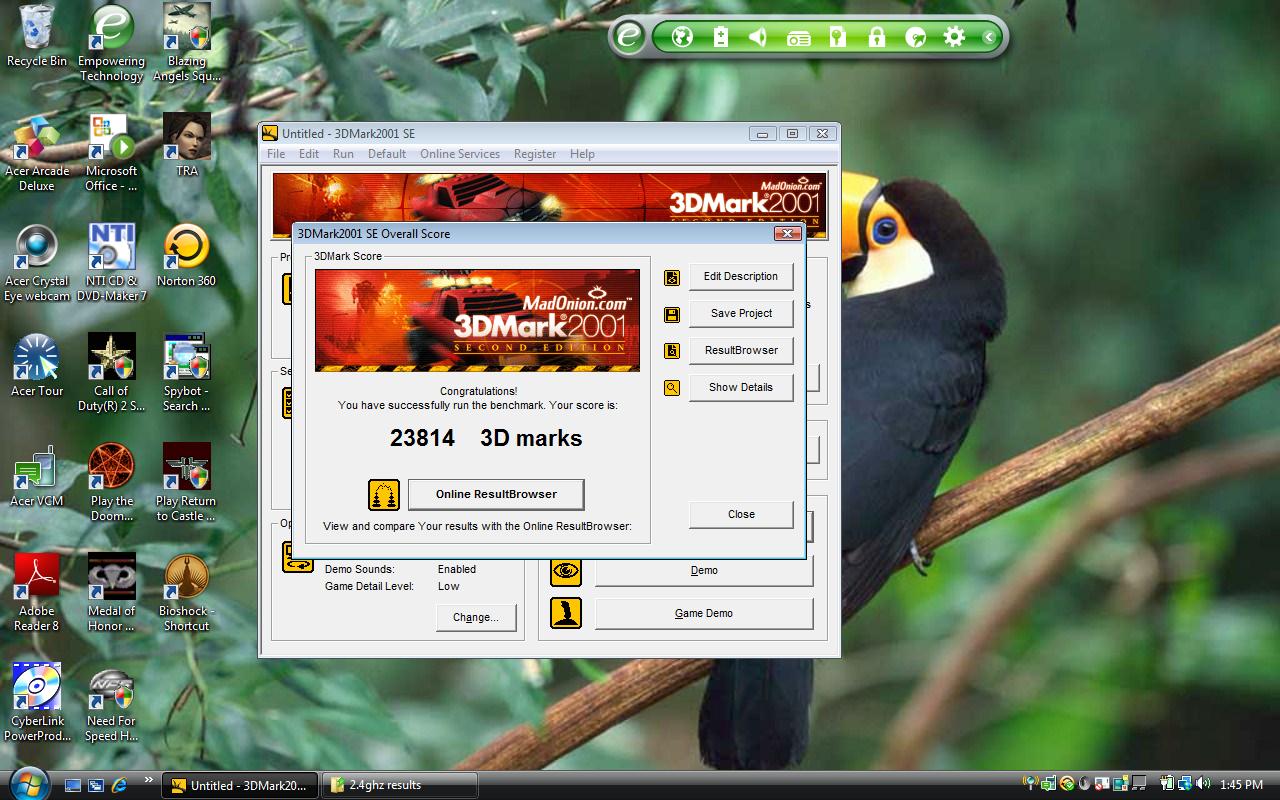Image resolution: width=1280 pixels, height=800 pixels.
Task: Open the ePower battery icon in Acer toolbar
Action: [x=721, y=38]
